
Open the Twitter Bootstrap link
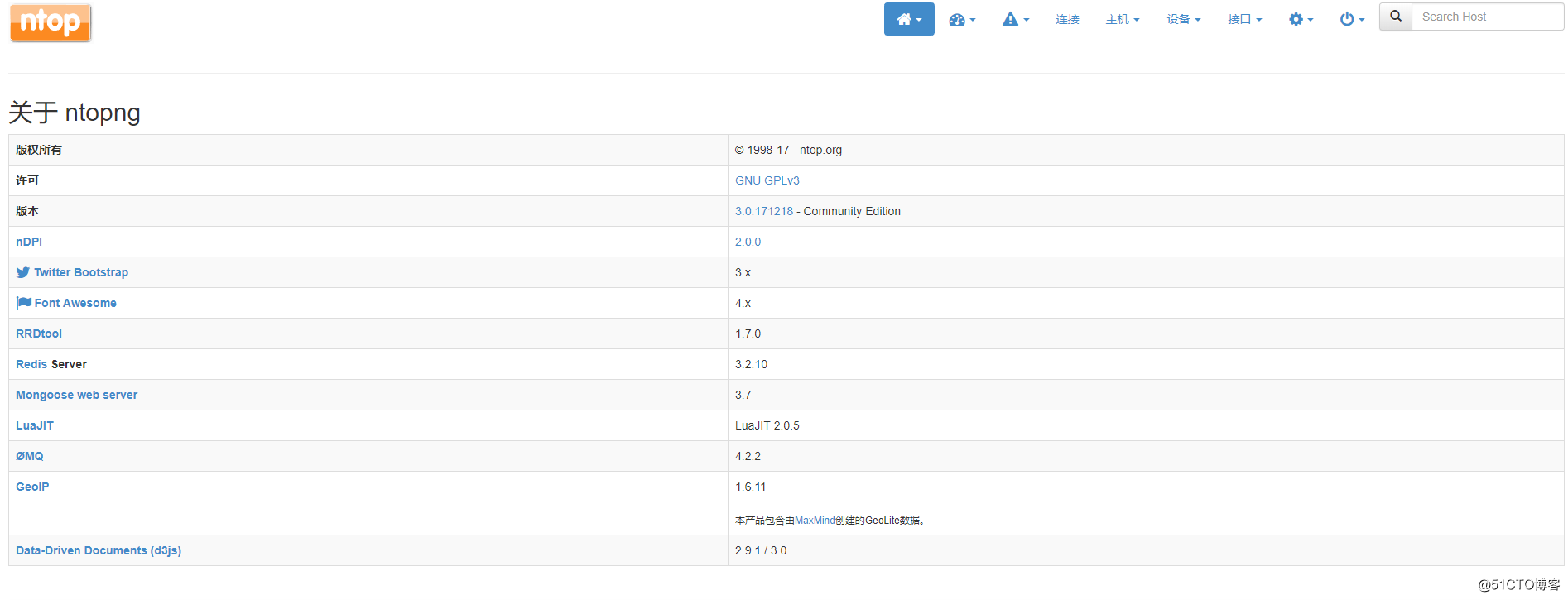[x=81, y=272]
